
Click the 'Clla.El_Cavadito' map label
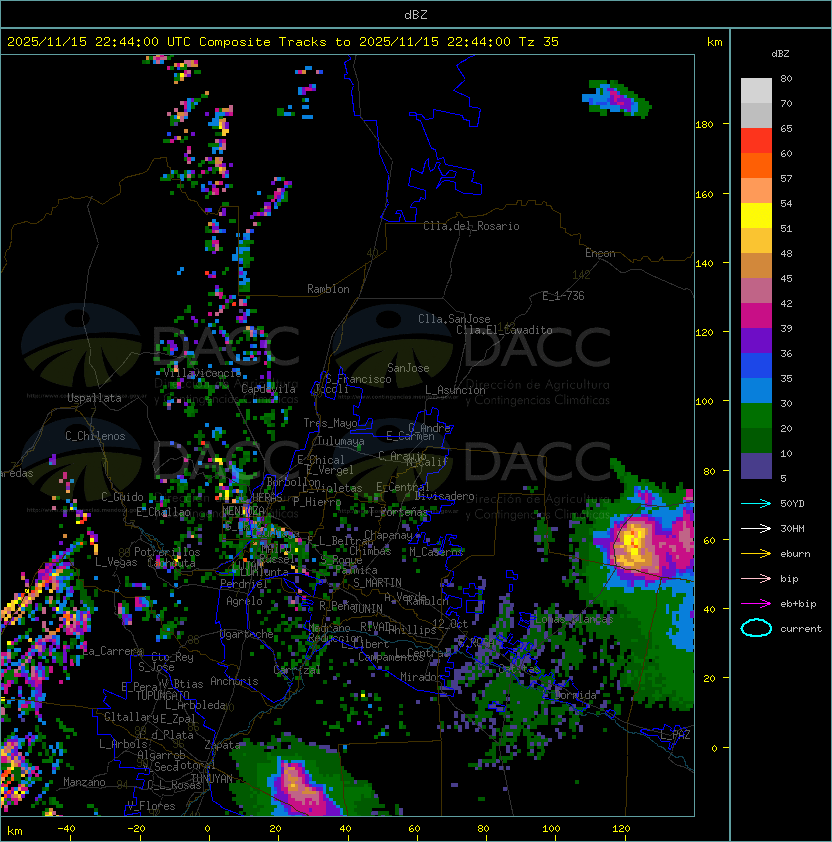pos(504,330)
